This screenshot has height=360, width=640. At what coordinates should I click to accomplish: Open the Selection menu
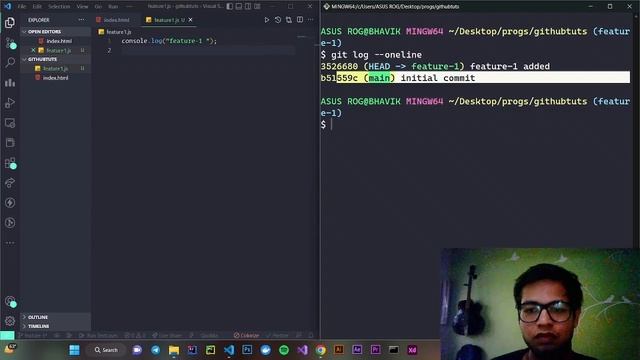(59, 7)
